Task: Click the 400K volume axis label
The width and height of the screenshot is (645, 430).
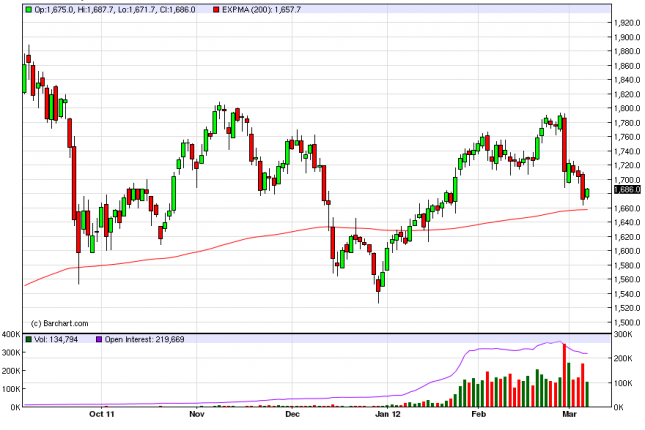Action: click(x=11, y=334)
